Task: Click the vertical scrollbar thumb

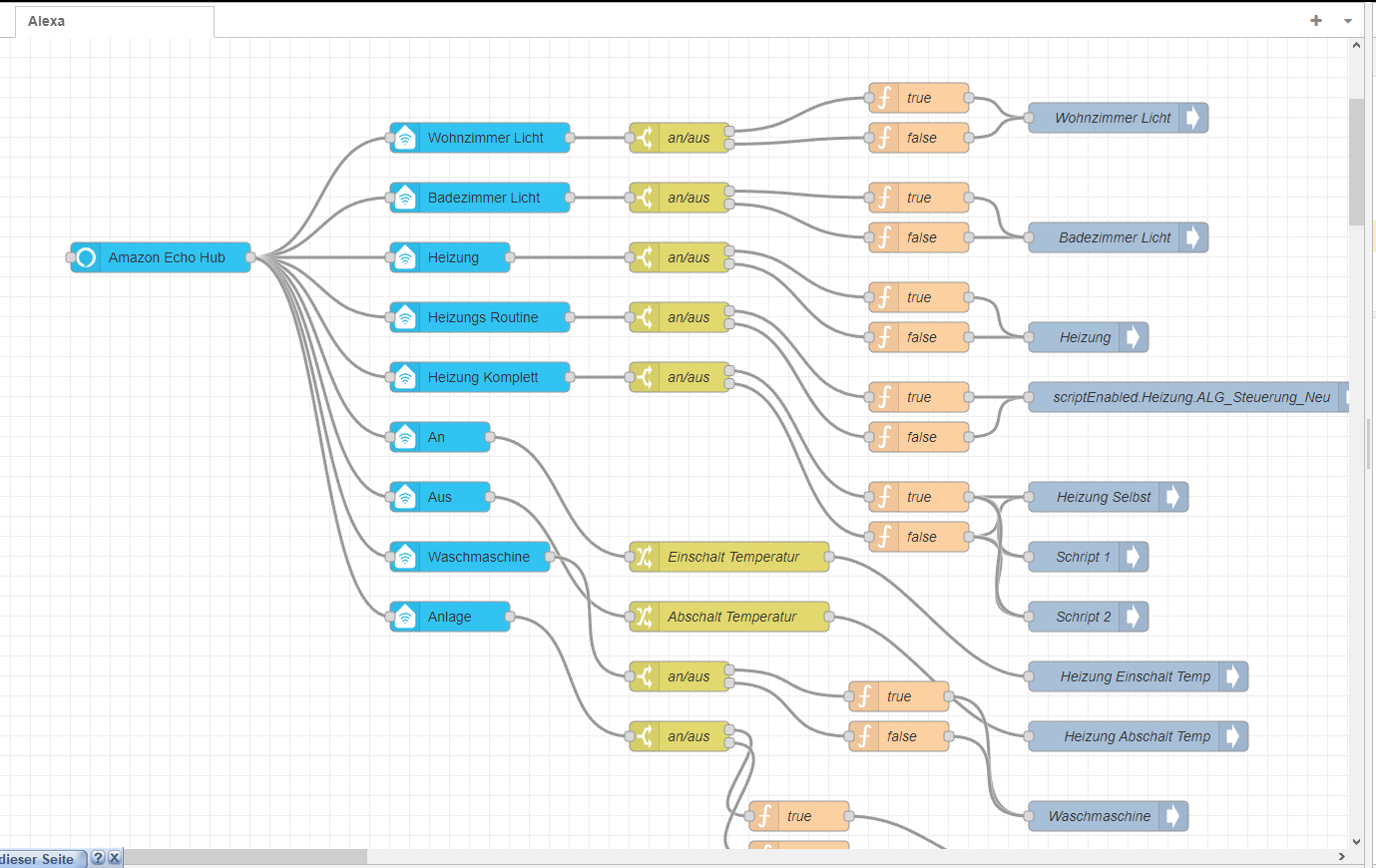Action: (x=1356, y=162)
